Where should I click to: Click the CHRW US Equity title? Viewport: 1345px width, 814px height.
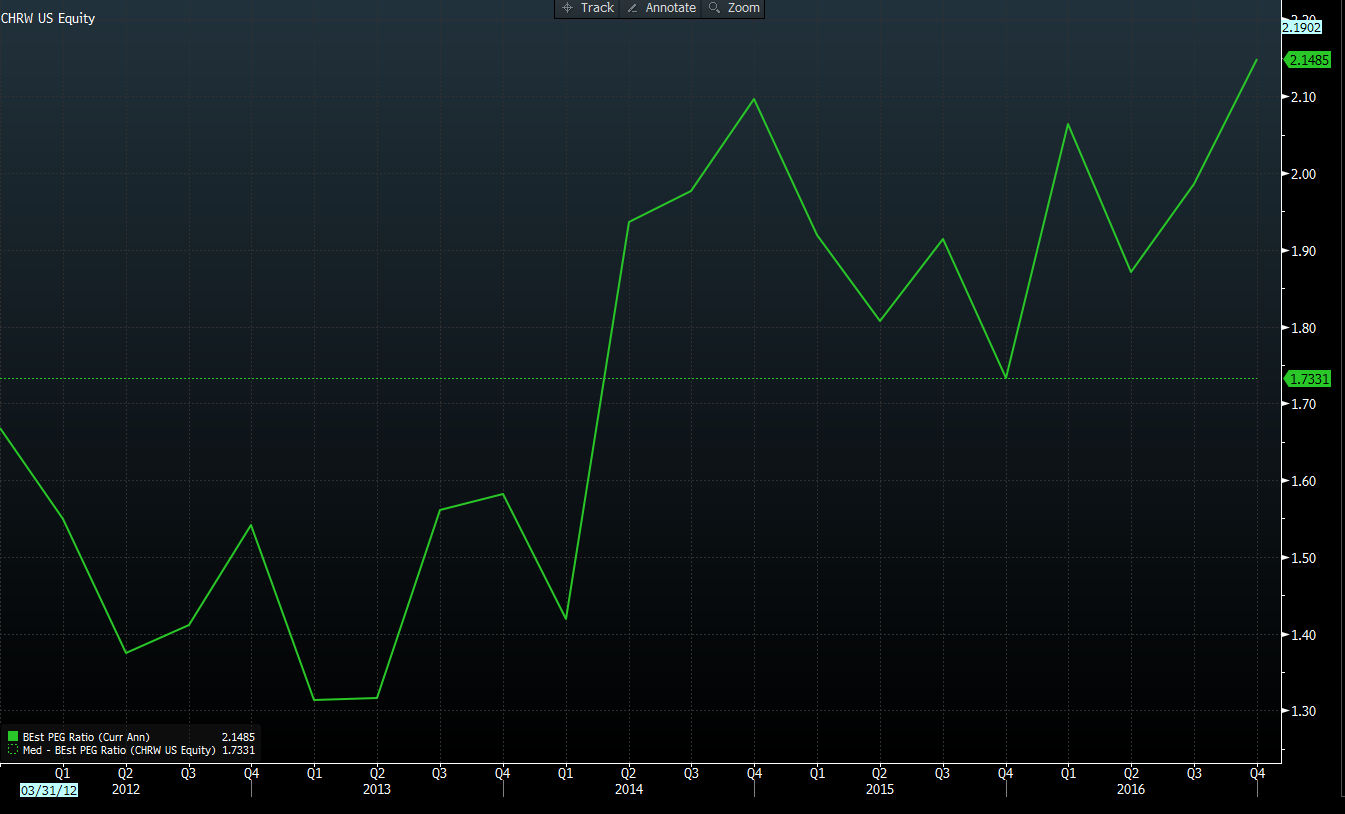48,18
